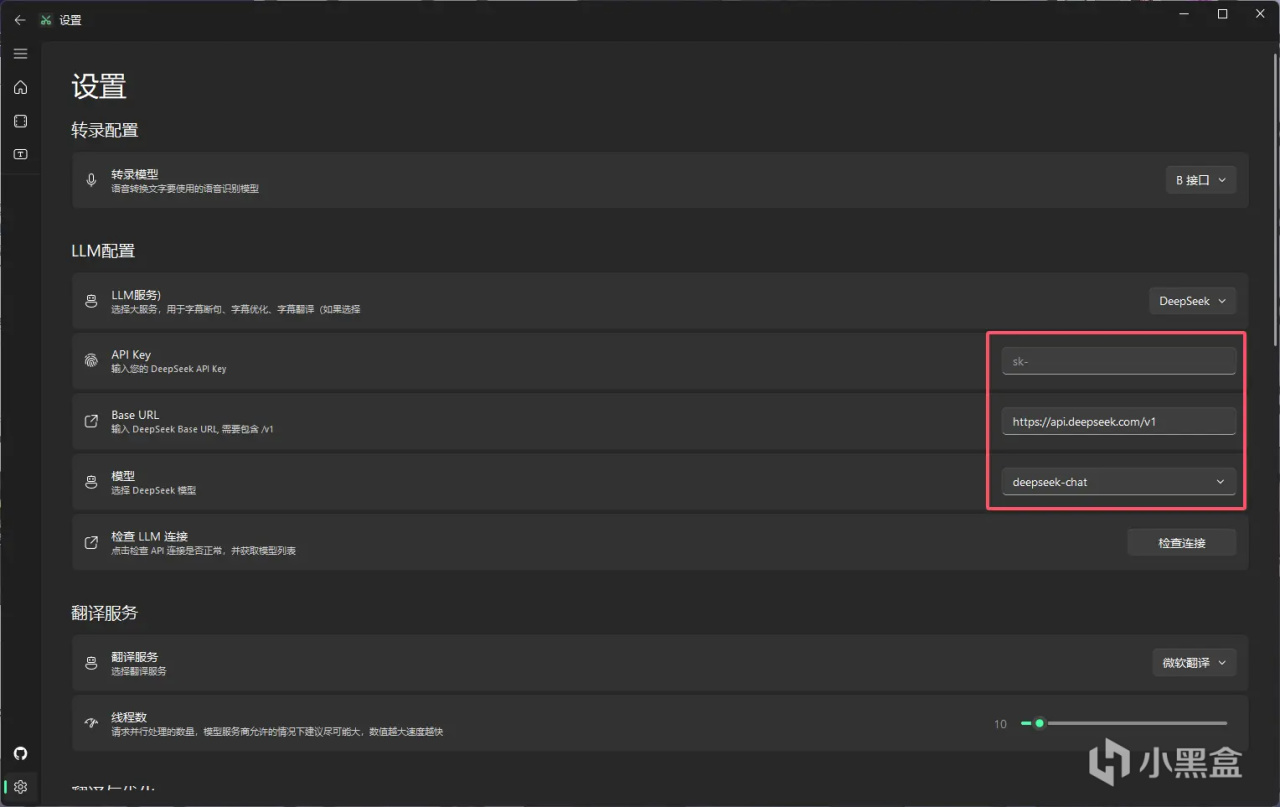Focus the Base URL input field

(1119, 421)
